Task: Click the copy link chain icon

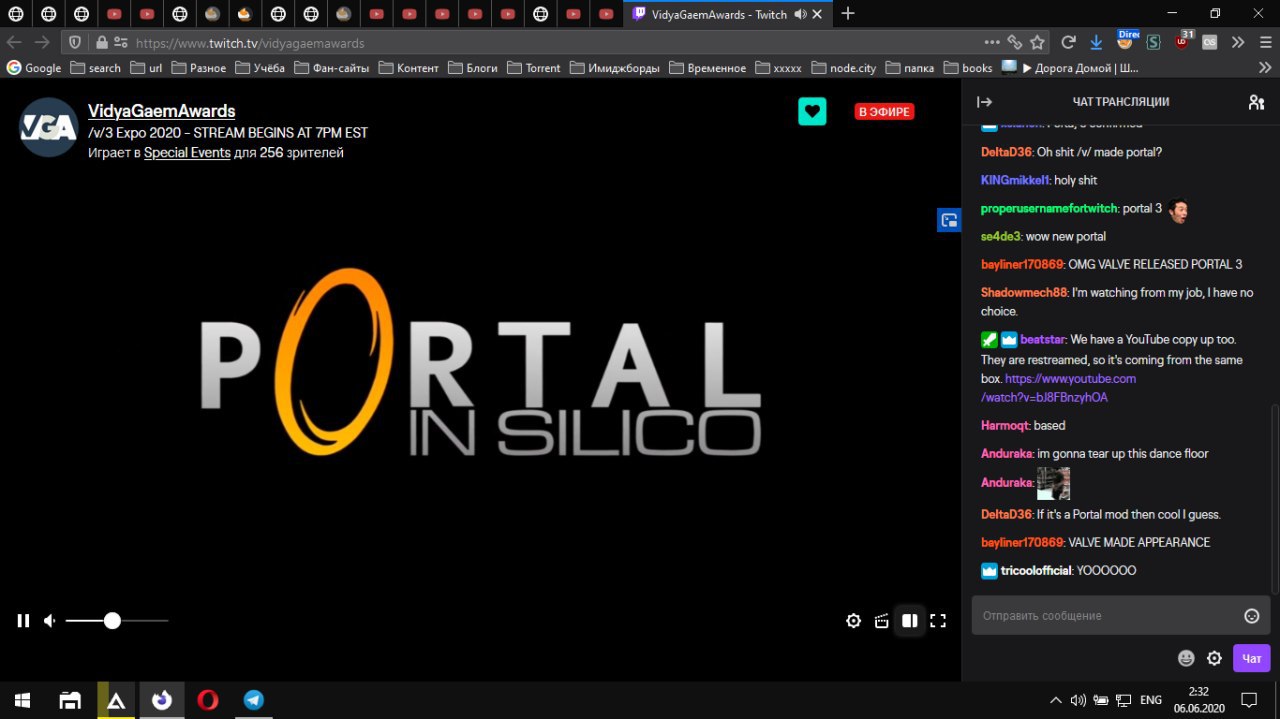Action: click(x=1014, y=43)
